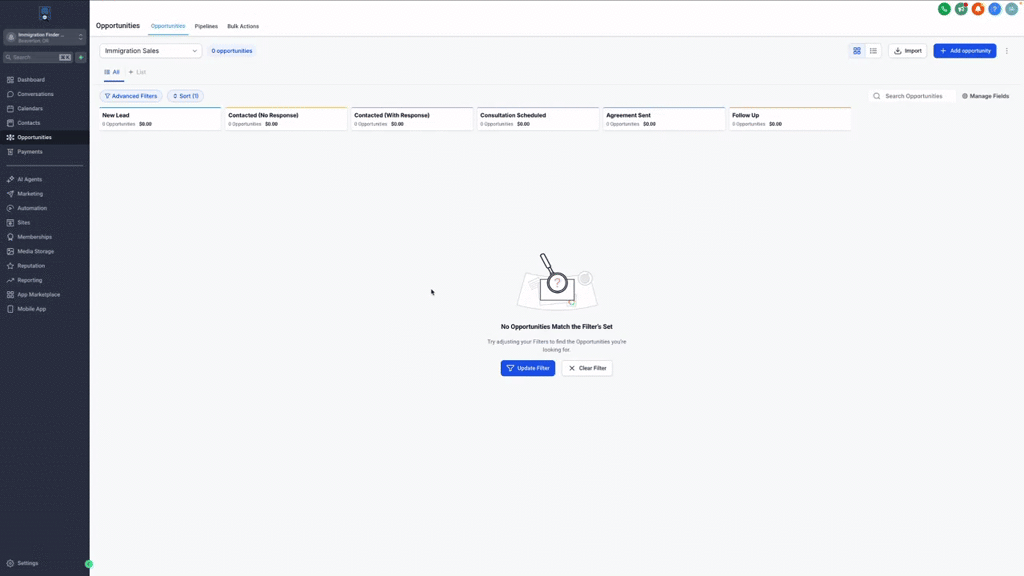This screenshot has height=576, width=1024.
Task: Switch to the board grid view
Action: click(857, 51)
